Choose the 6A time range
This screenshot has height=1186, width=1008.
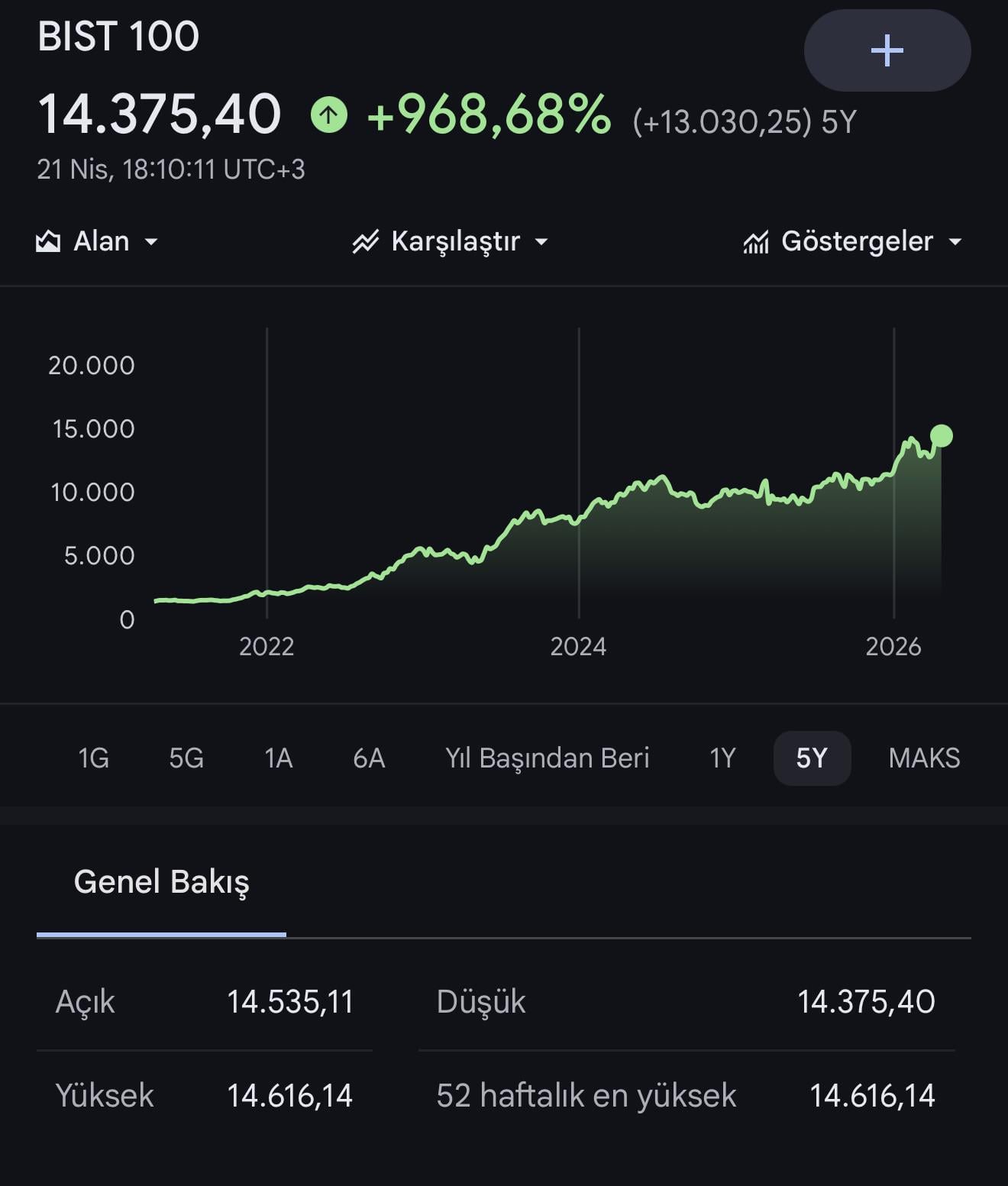point(369,758)
